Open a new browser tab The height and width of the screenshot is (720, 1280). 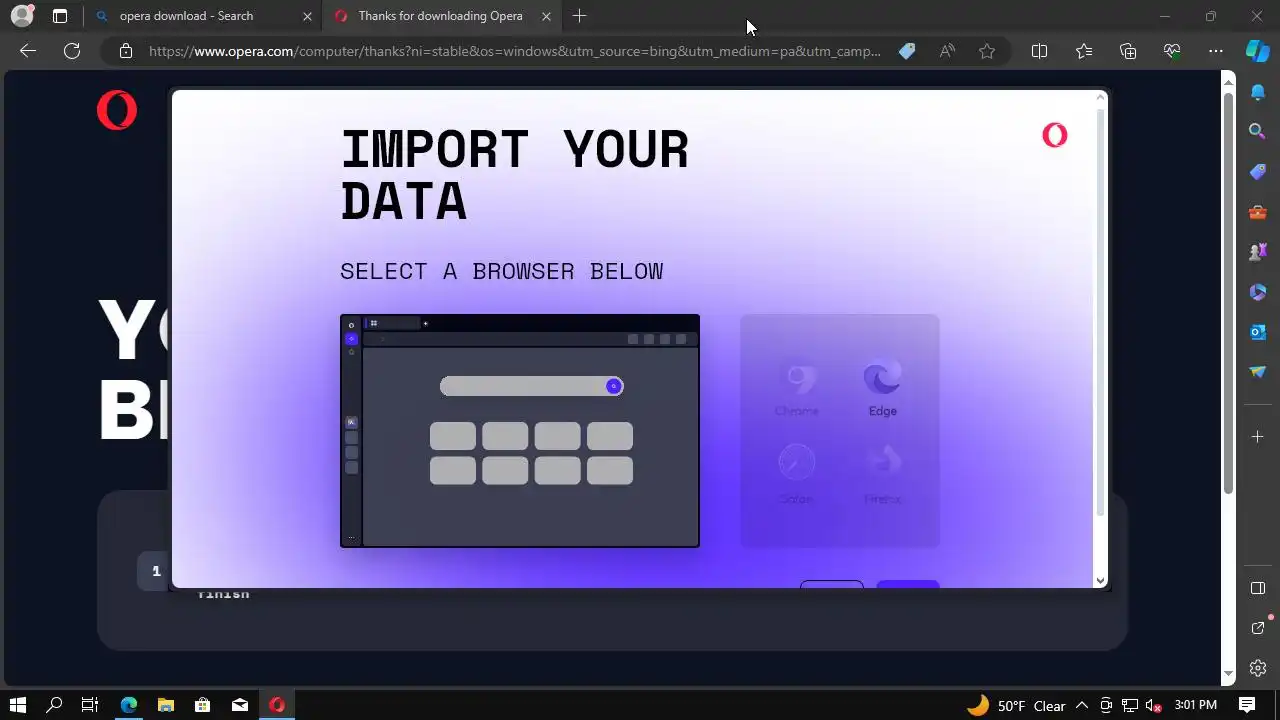579,16
